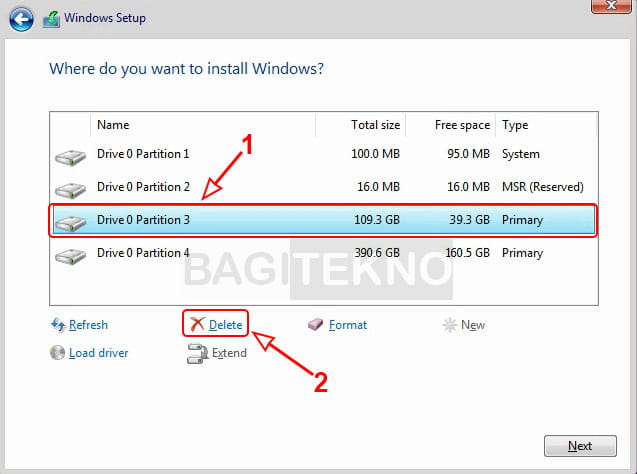The height and width of the screenshot is (474, 637).
Task: Select Drive 0 Partition 2 row
Action: pos(323,187)
